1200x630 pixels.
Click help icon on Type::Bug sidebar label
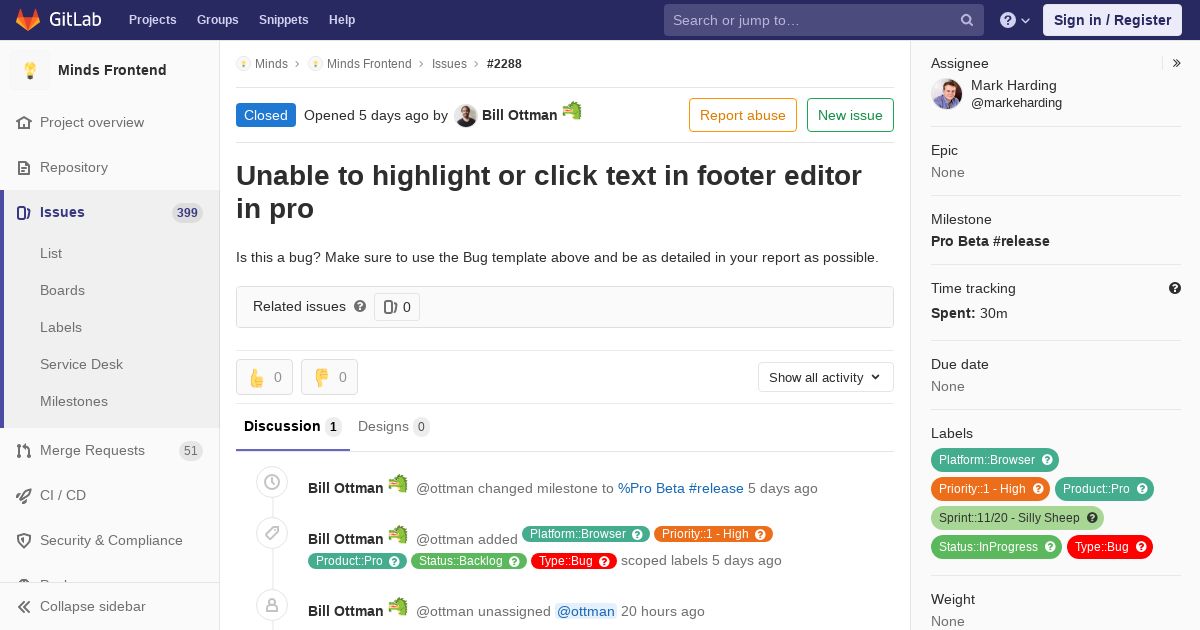point(1141,547)
